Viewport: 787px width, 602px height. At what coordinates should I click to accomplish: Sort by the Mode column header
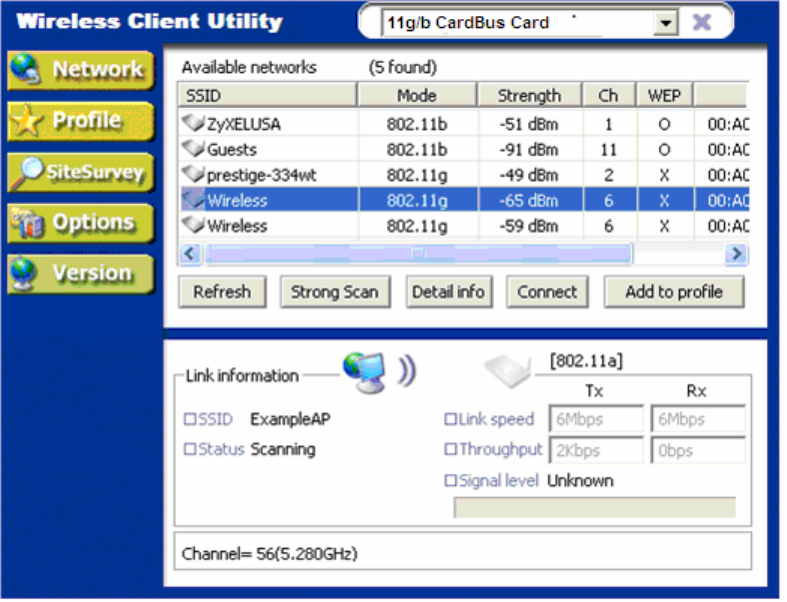pyautogui.click(x=417, y=95)
